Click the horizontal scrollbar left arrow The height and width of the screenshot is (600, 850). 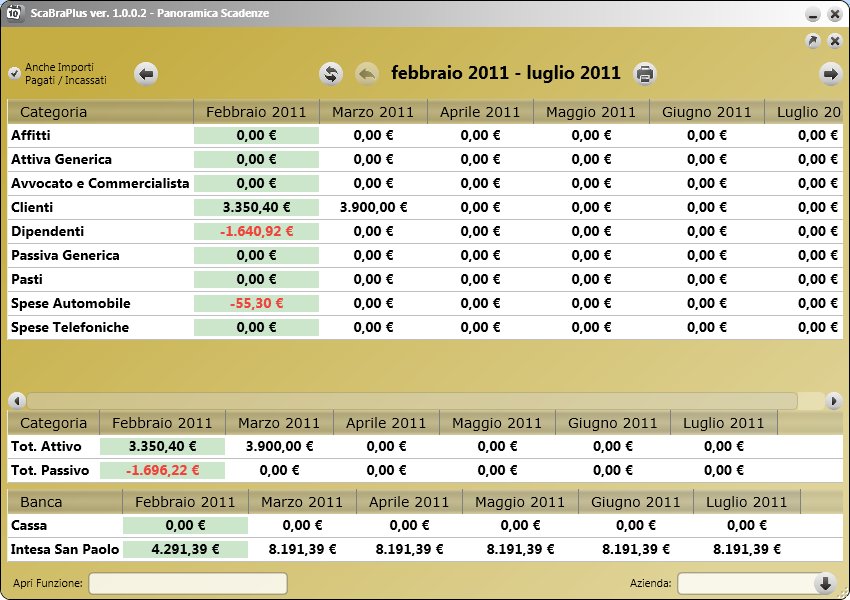tap(17, 401)
